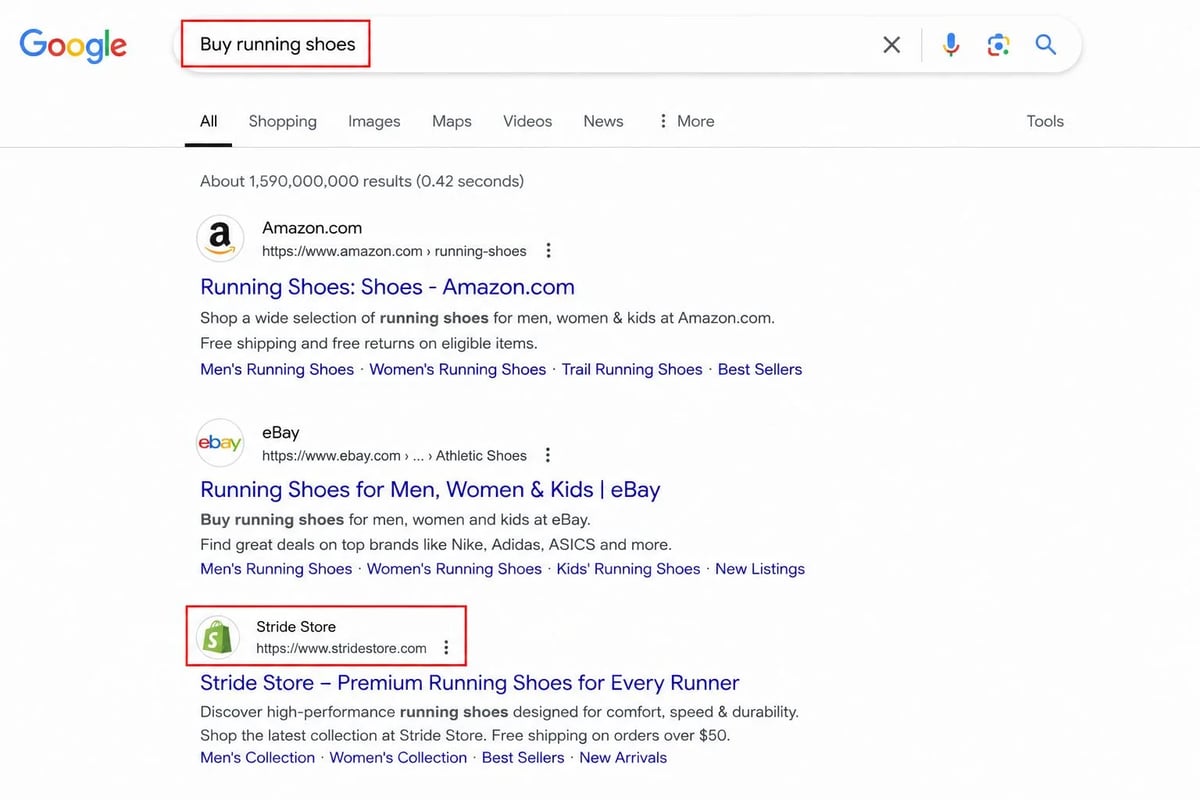This screenshot has height=800, width=1200.
Task: Click the Amazon favicon
Action: 220,239
